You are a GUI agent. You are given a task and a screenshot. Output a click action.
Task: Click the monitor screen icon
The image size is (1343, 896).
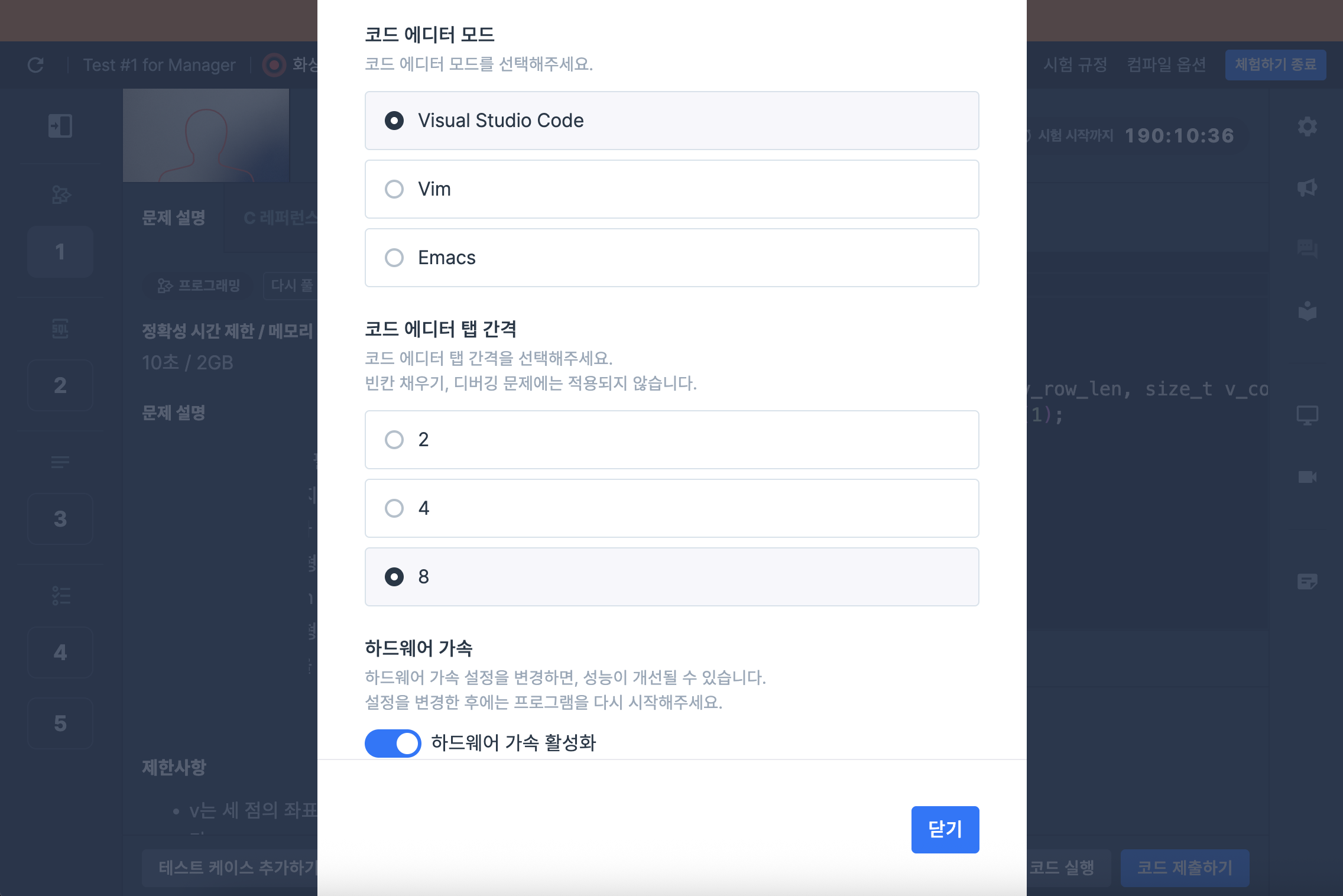tap(1307, 415)
